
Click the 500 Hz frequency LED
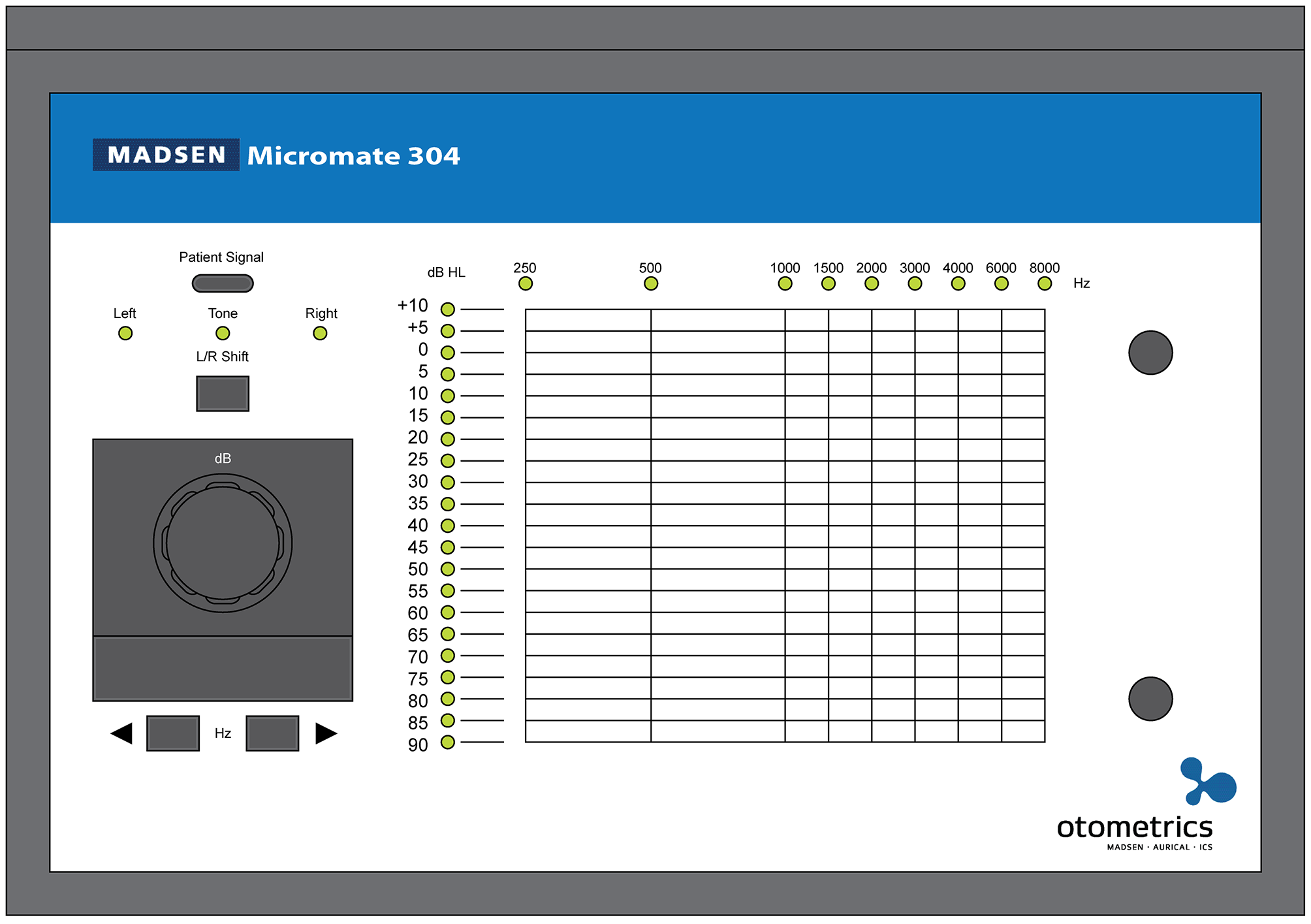(651, 283)
